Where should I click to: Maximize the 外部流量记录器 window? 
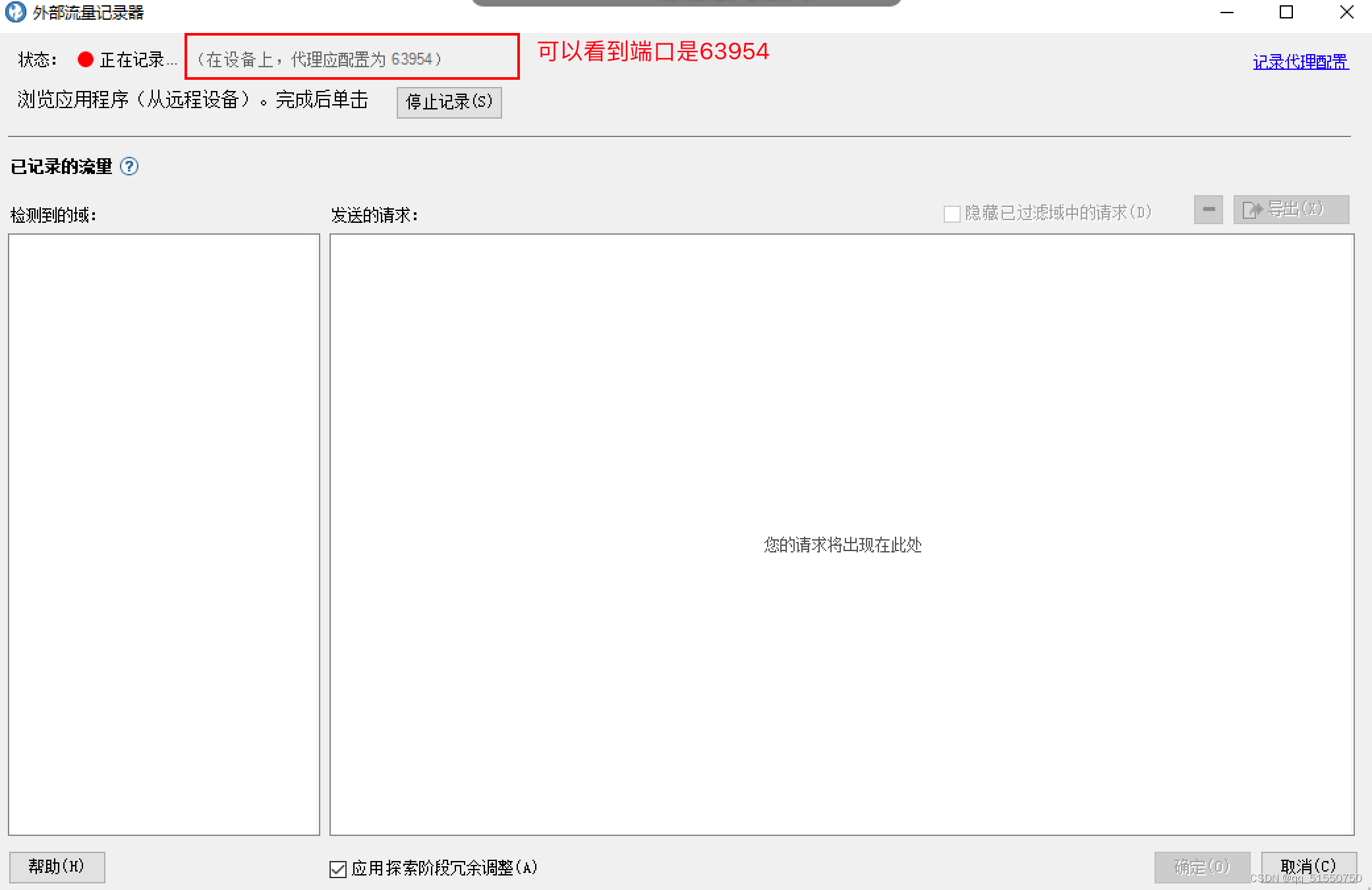pos(1286,12)
